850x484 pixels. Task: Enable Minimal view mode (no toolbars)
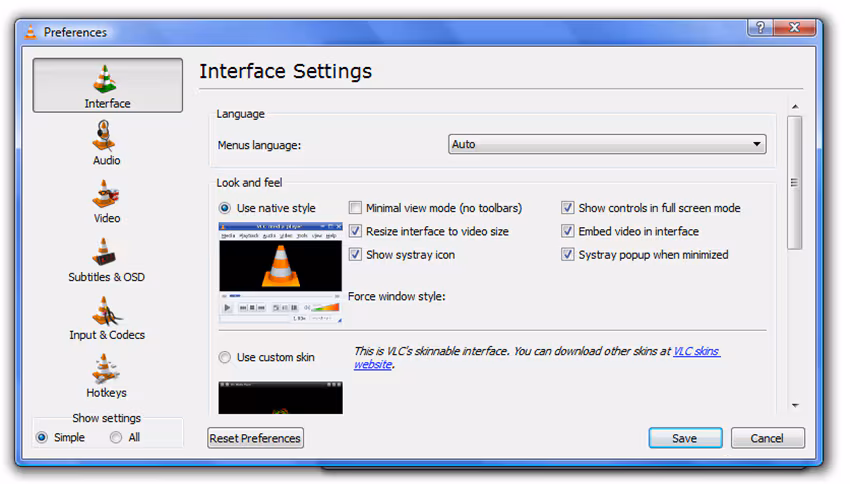click(x=355, y=208)
